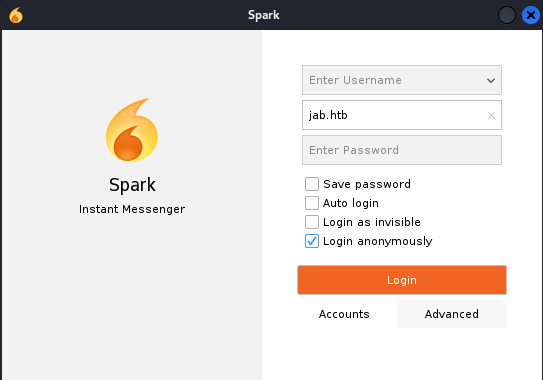Click the orange Login button
Viewport: 543px width, 380px height.
(402, 280)
